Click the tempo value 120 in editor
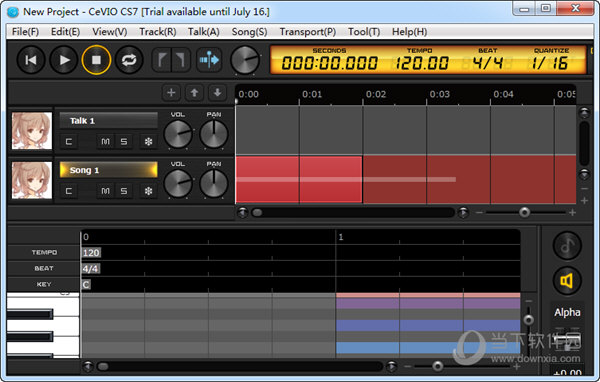This screenshot has height=382, width=600. (91, 253)
